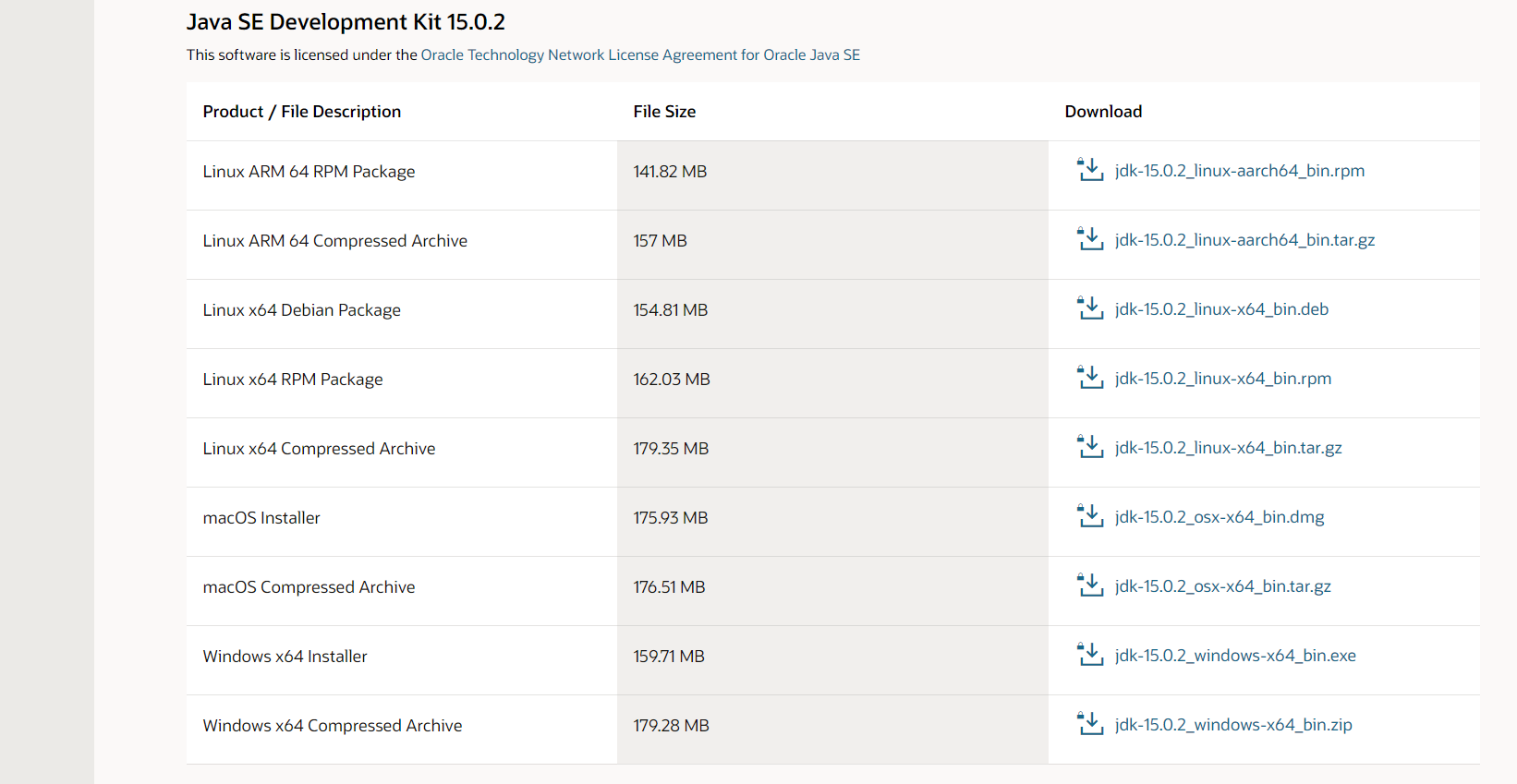Click download icon for windows-x64_bin.zip
1517x784 pixels.
[x=1090, y=724]
